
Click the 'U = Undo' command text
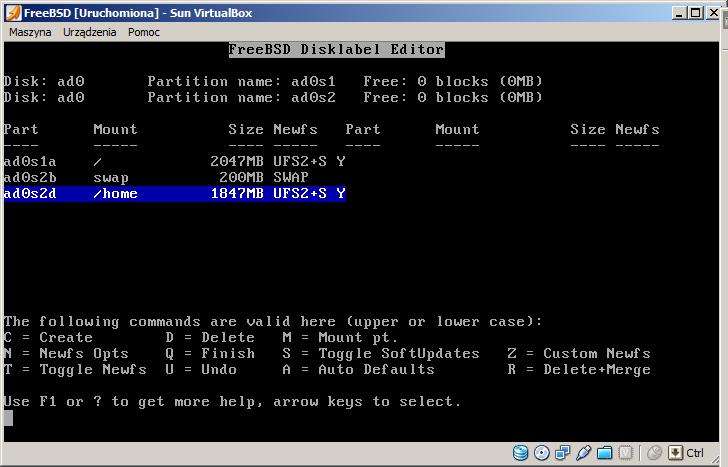tap(201, 370)
